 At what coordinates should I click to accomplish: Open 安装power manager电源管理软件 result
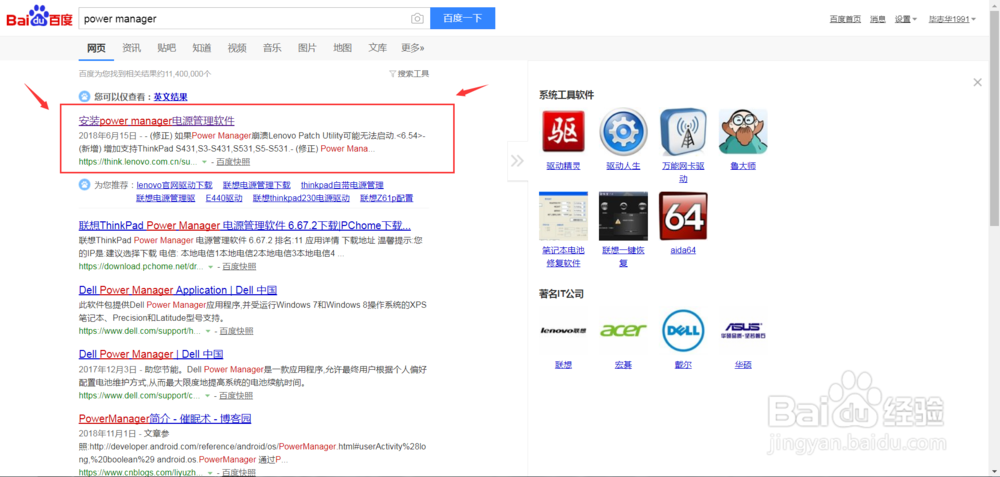(x=157, y=121)
